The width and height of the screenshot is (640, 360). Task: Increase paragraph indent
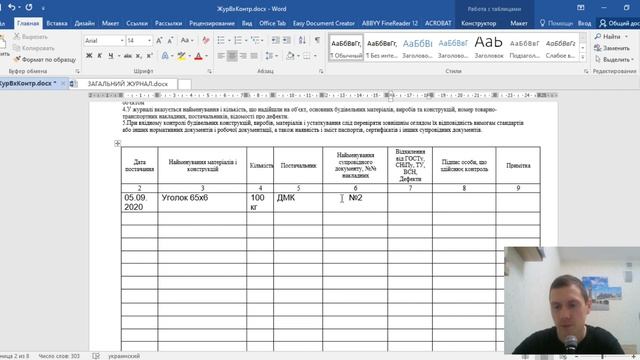point(287,40)
